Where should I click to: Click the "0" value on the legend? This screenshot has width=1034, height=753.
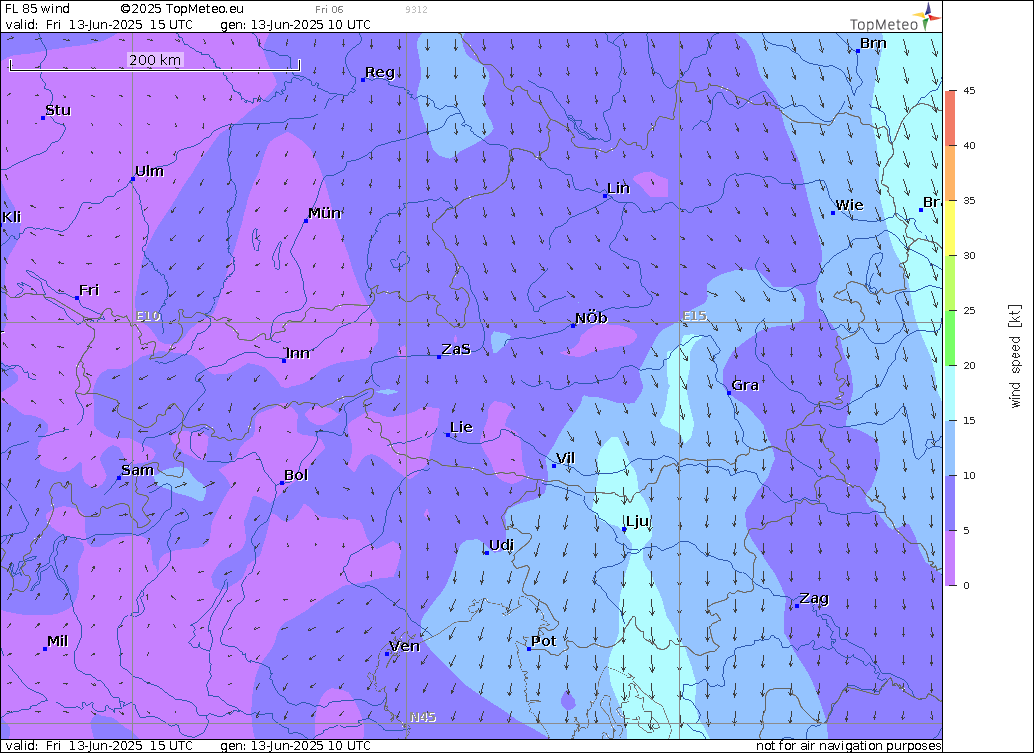click(x=966, y=586)
